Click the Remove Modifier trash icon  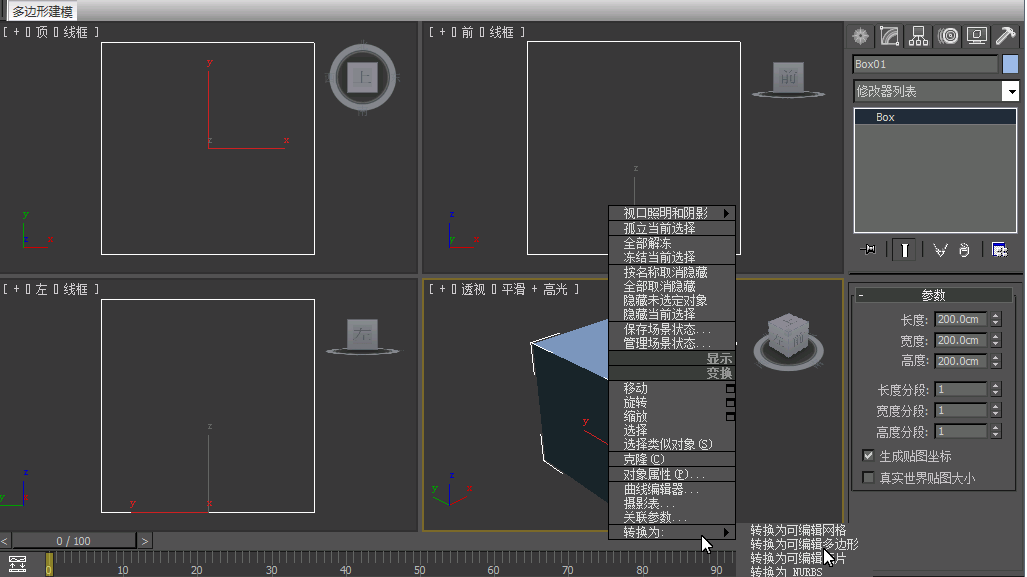click(964, 250)
